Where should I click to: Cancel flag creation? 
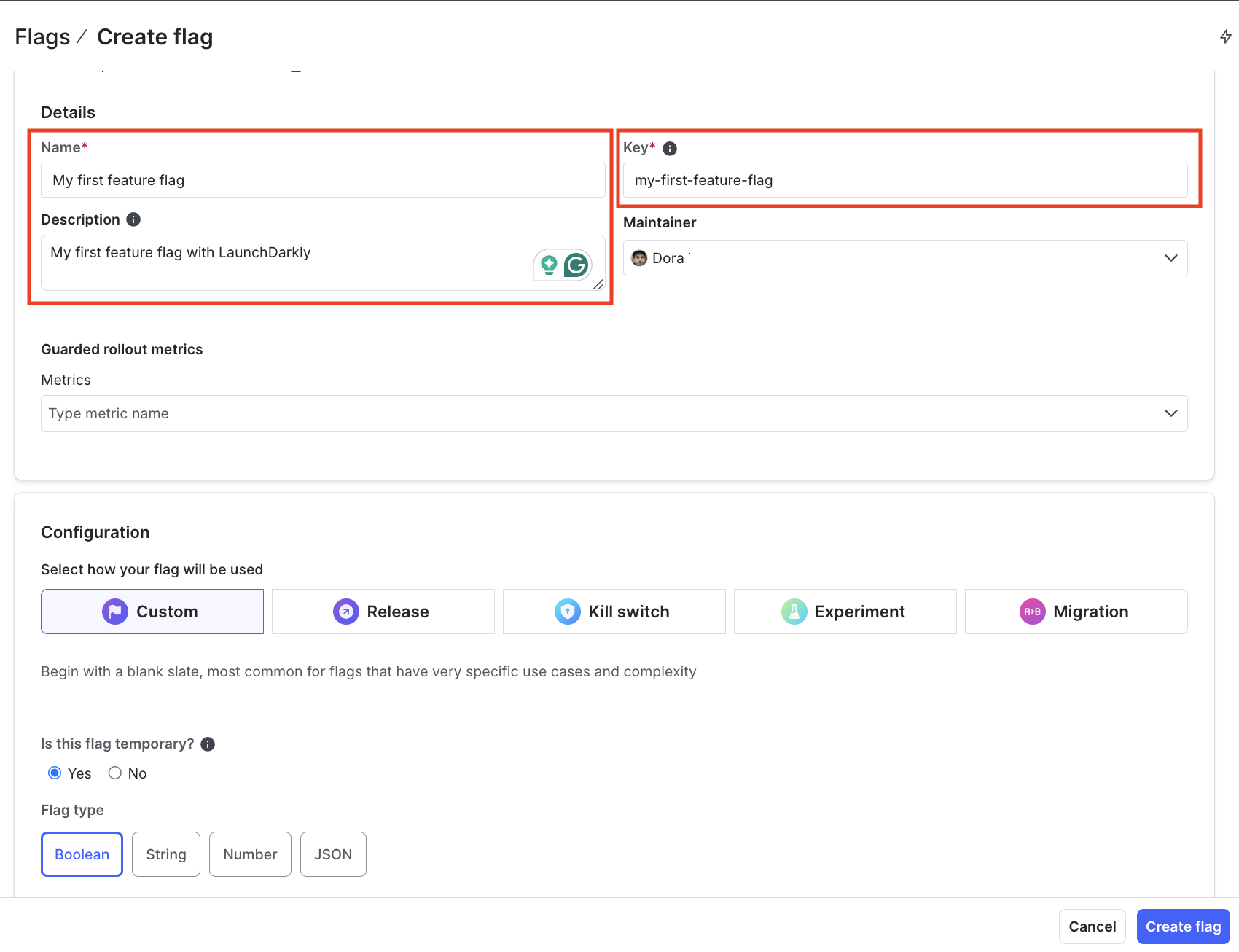point(1092,926)
